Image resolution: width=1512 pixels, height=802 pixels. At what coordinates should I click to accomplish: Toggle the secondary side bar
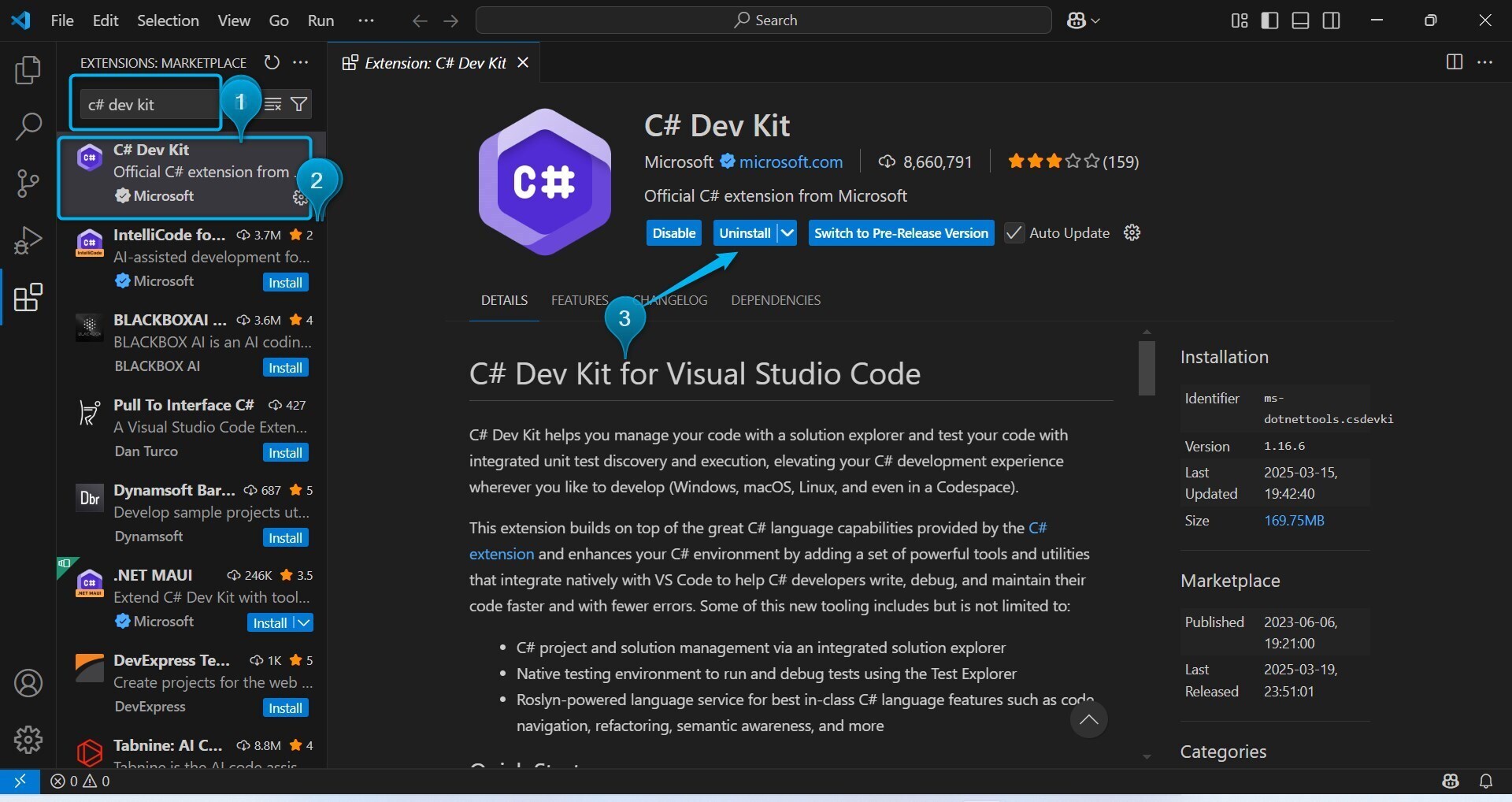[1332, 20]
